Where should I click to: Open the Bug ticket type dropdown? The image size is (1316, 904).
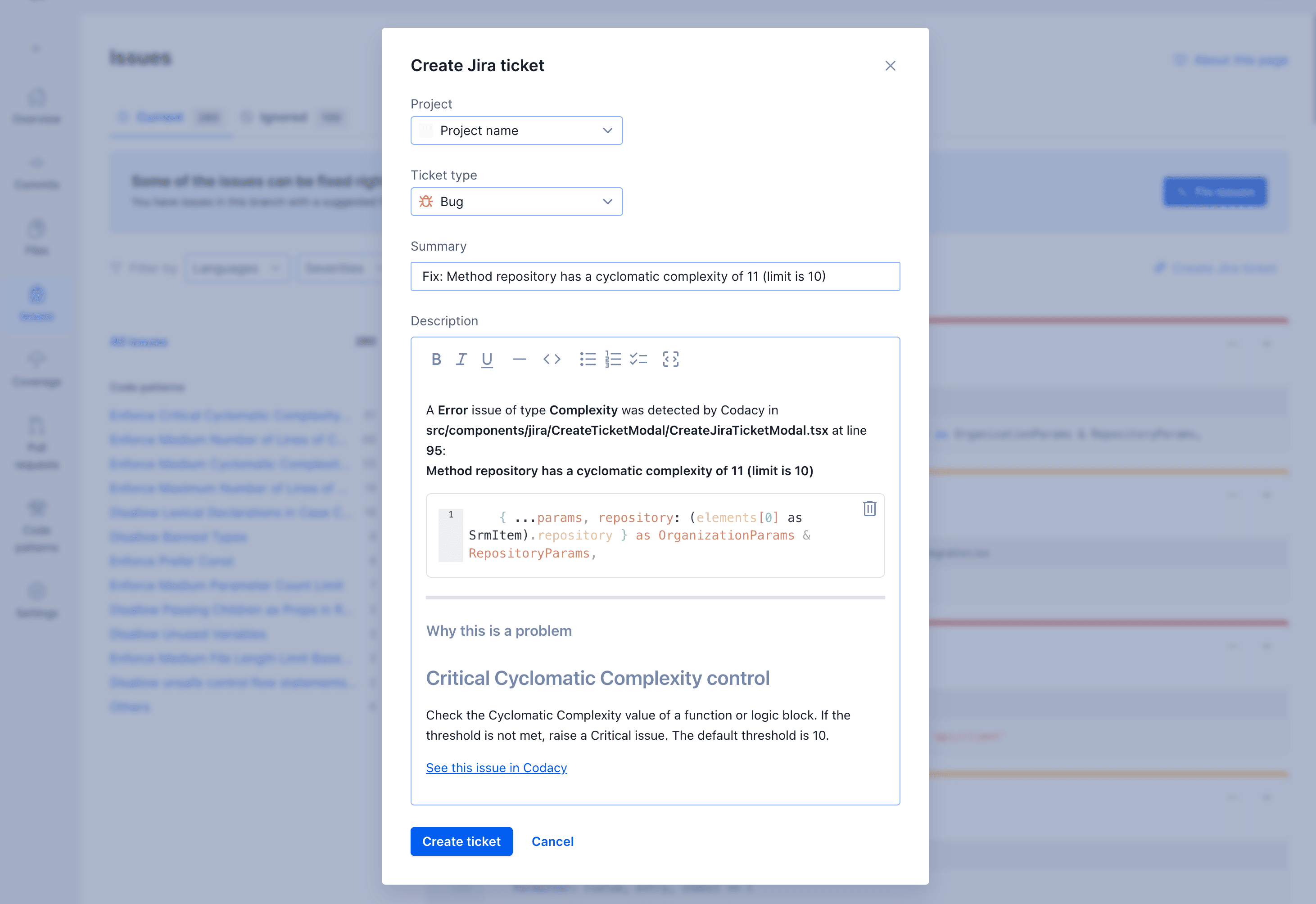click(x=516, y=201)
